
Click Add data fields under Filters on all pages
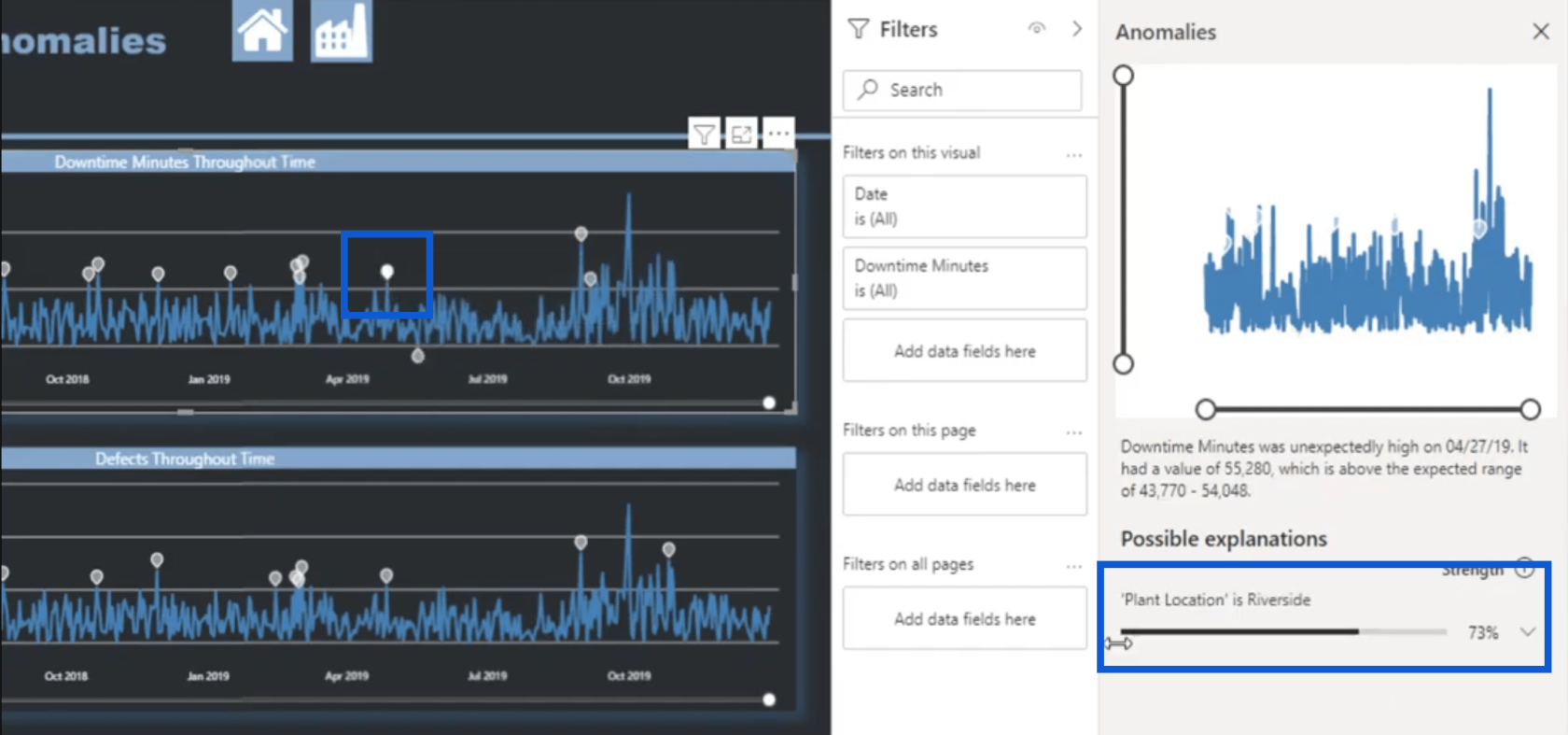point(964,618)
